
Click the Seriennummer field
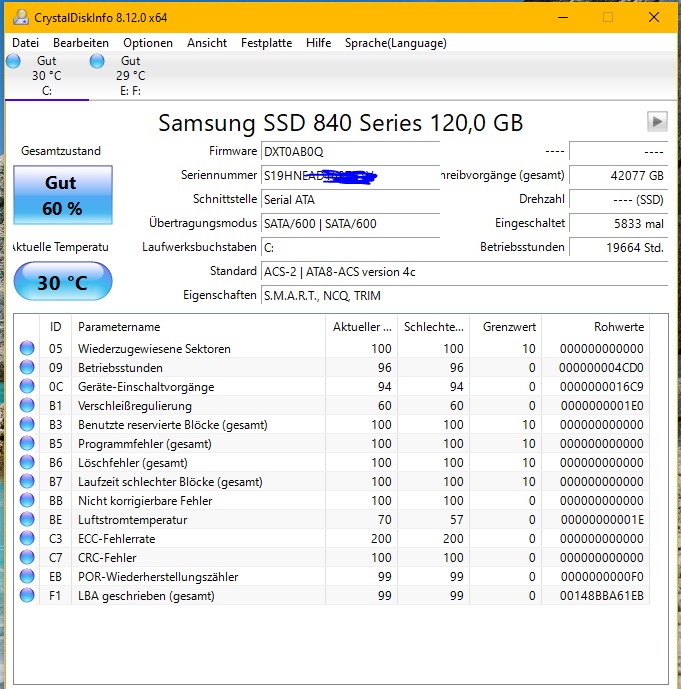point(350,176)
